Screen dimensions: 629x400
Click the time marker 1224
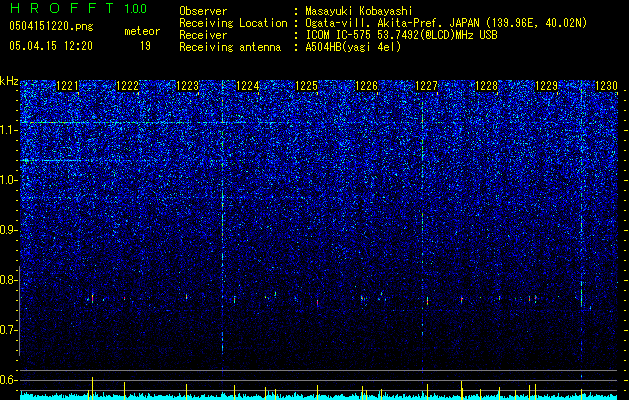[248, 85]
